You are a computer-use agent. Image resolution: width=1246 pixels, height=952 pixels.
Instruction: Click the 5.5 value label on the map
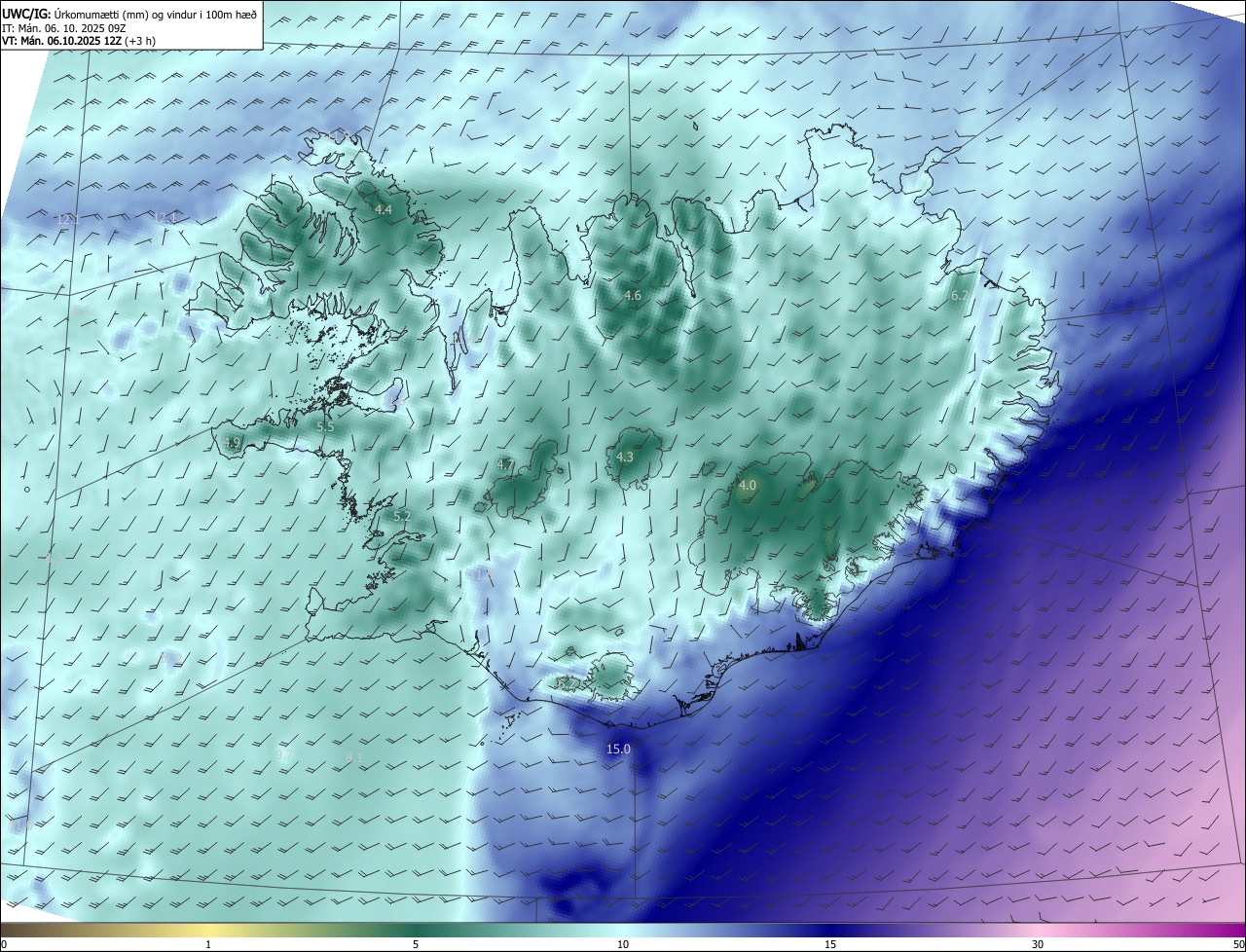point(325,426)
